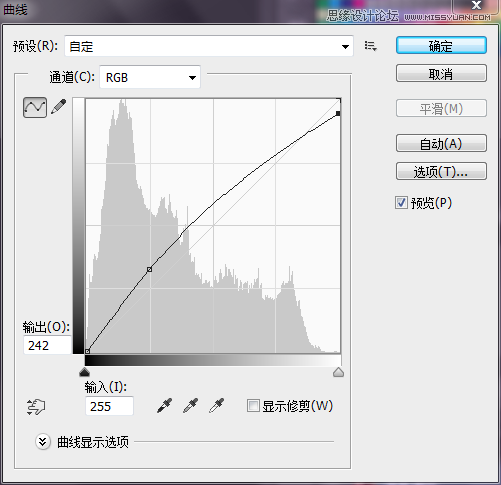The image size is (501, 485).
Task: Click the 自动(A) auto button
Action: tap(441, 143)
